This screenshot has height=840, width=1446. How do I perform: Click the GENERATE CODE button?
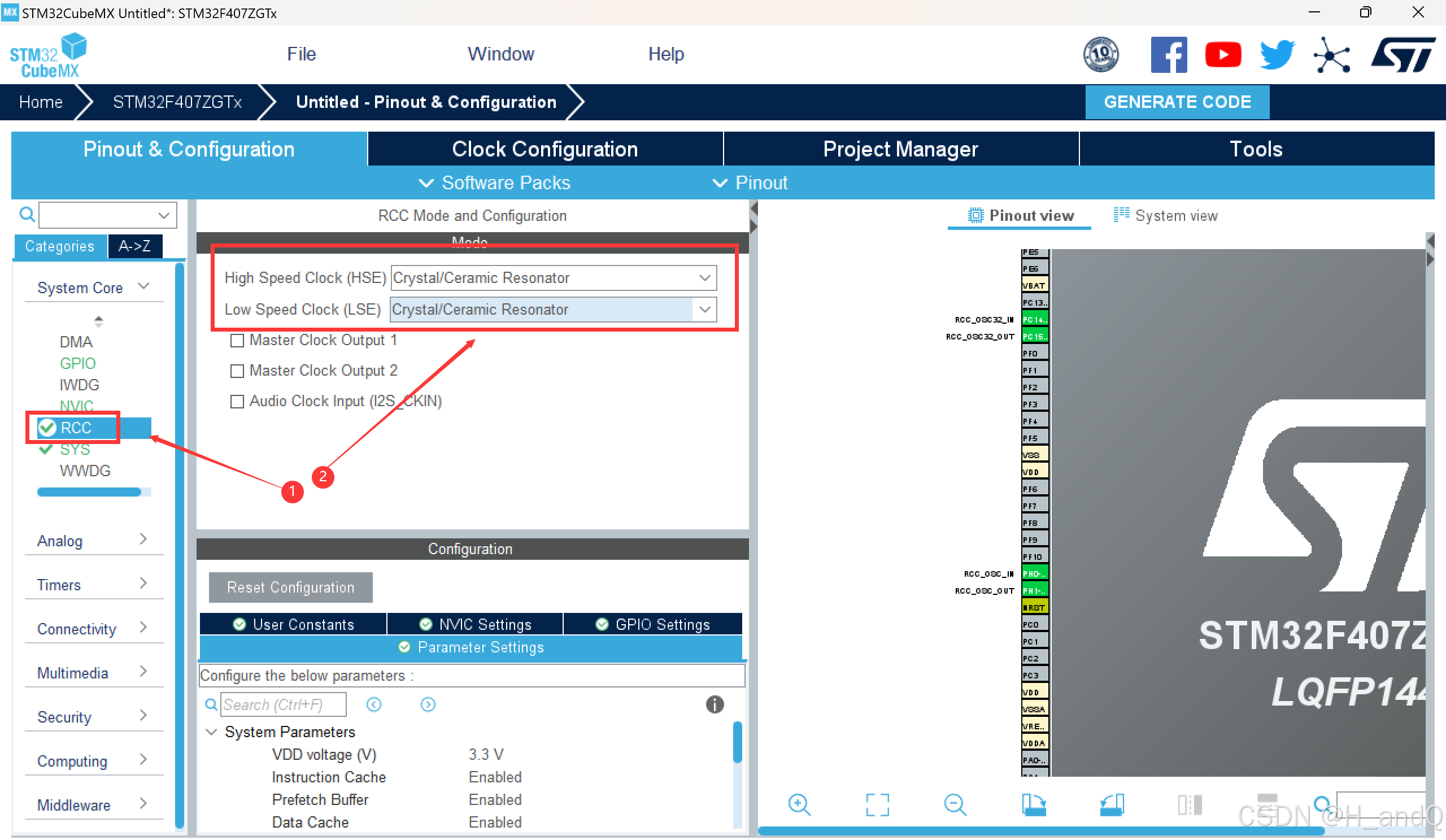click(x=1177, y=102)
